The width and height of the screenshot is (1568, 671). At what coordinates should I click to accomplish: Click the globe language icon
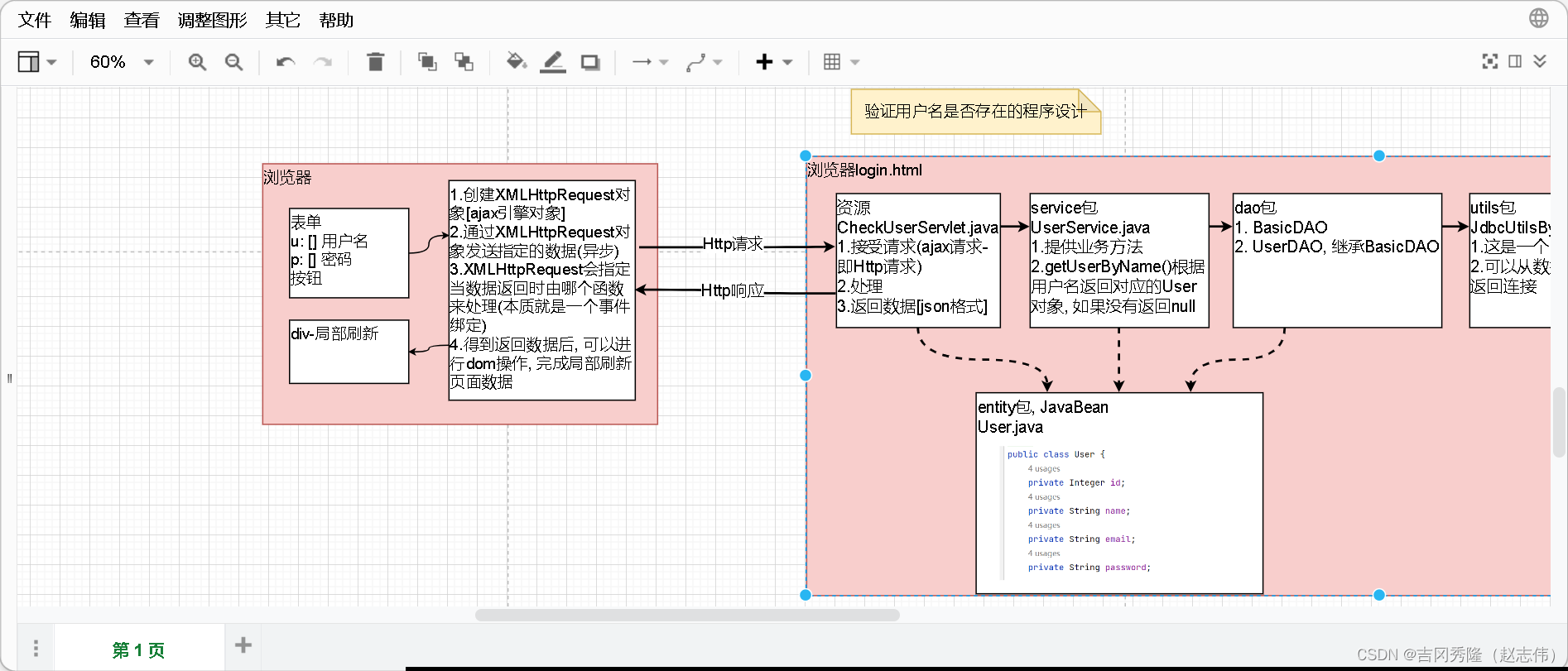[x=1538, y=18]
